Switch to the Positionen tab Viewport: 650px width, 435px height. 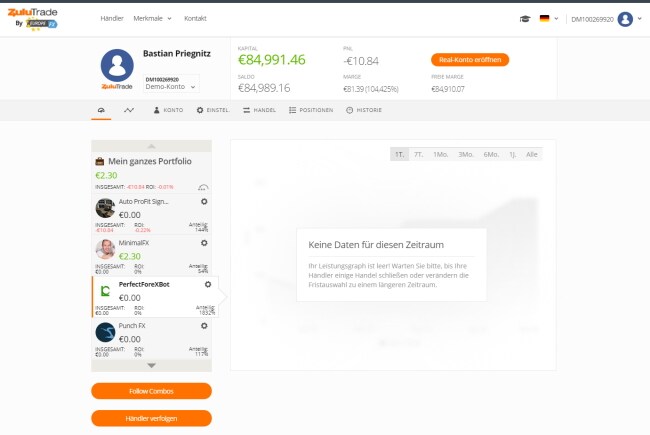311,110
